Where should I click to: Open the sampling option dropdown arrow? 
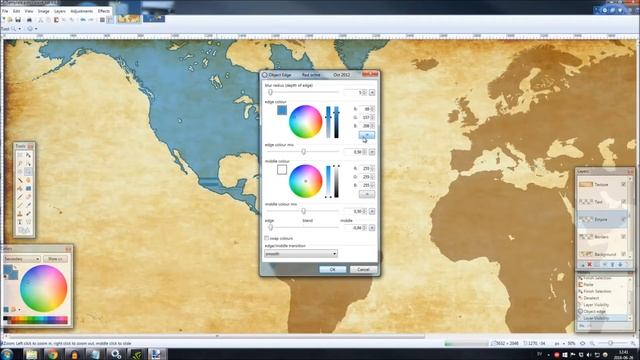click(36, 29)
